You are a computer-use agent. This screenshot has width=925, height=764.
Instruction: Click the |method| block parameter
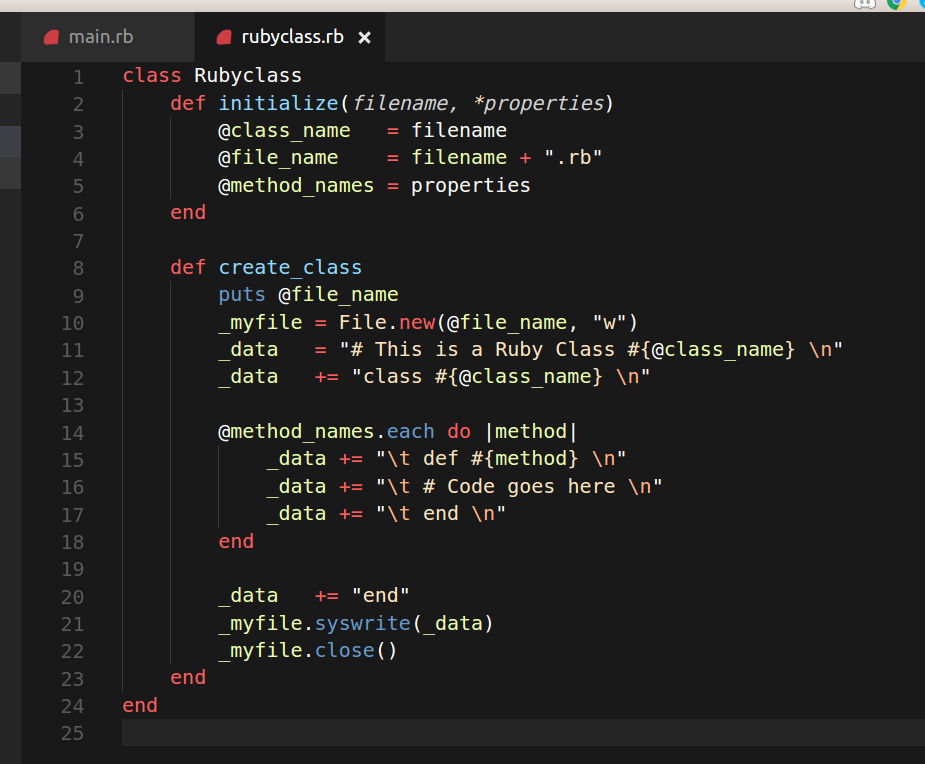(x=530, y=431)
